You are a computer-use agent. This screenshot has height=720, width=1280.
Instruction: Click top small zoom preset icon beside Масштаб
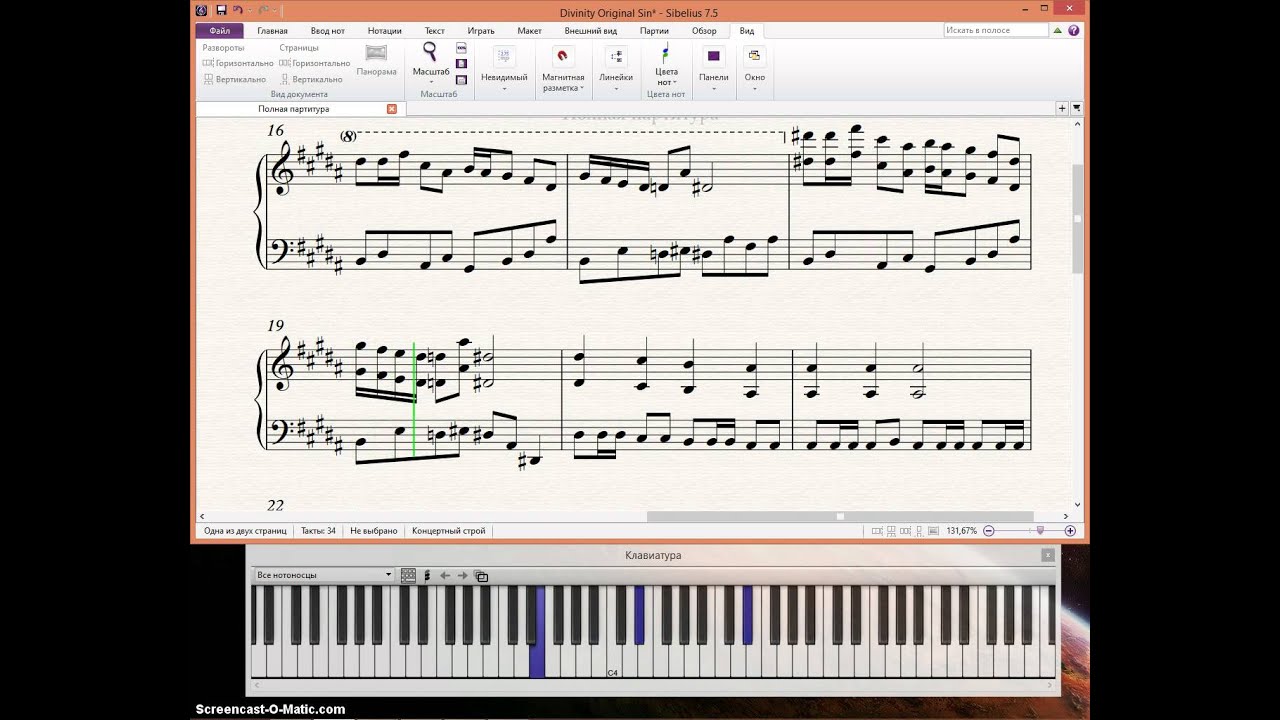(x=461, y=48)
